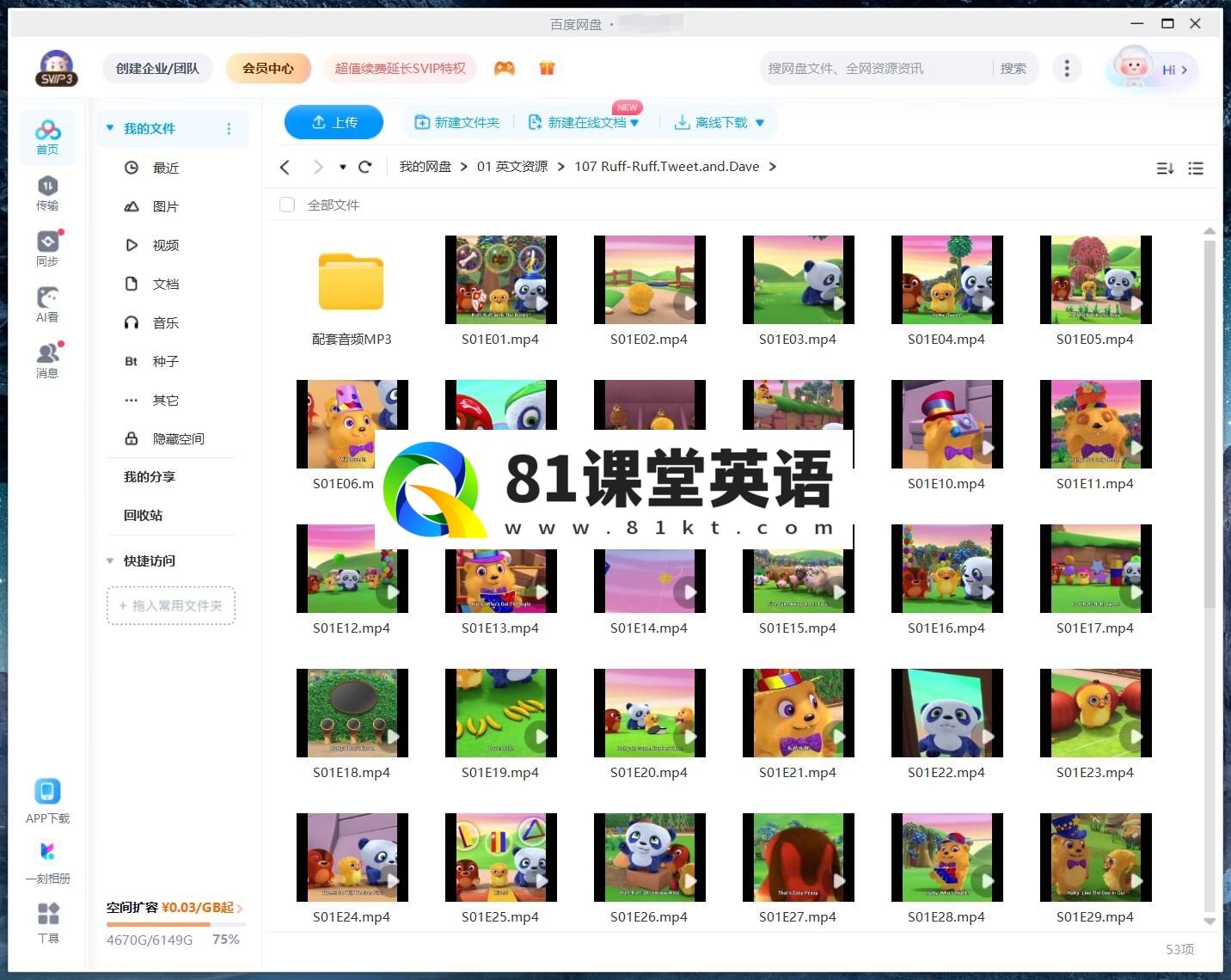Open the three-dot more menu near search
This screenshot has width=1231, height=980.
click(1067, 69)
